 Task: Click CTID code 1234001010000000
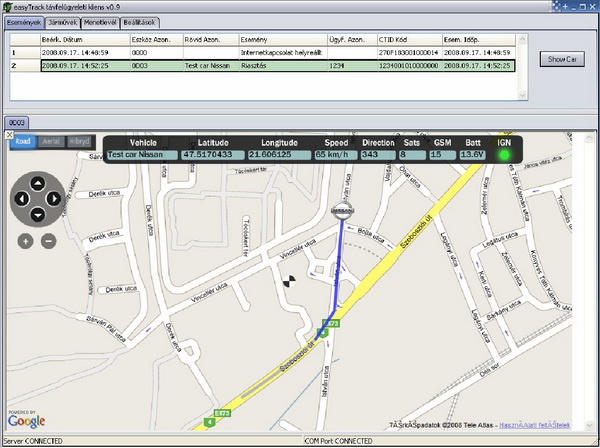pos(409,66)
